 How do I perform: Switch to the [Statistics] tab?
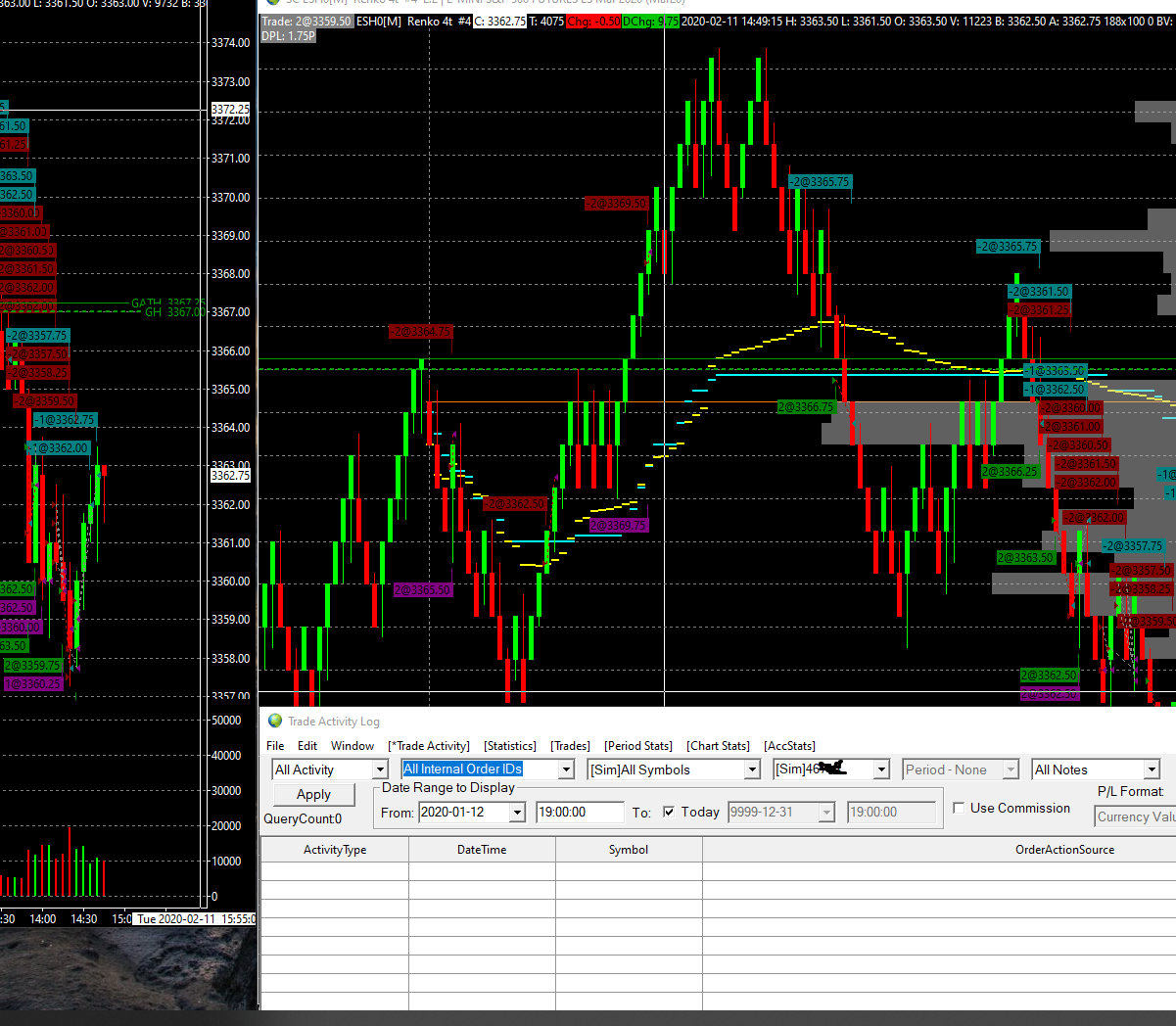(x=510, y=746)
